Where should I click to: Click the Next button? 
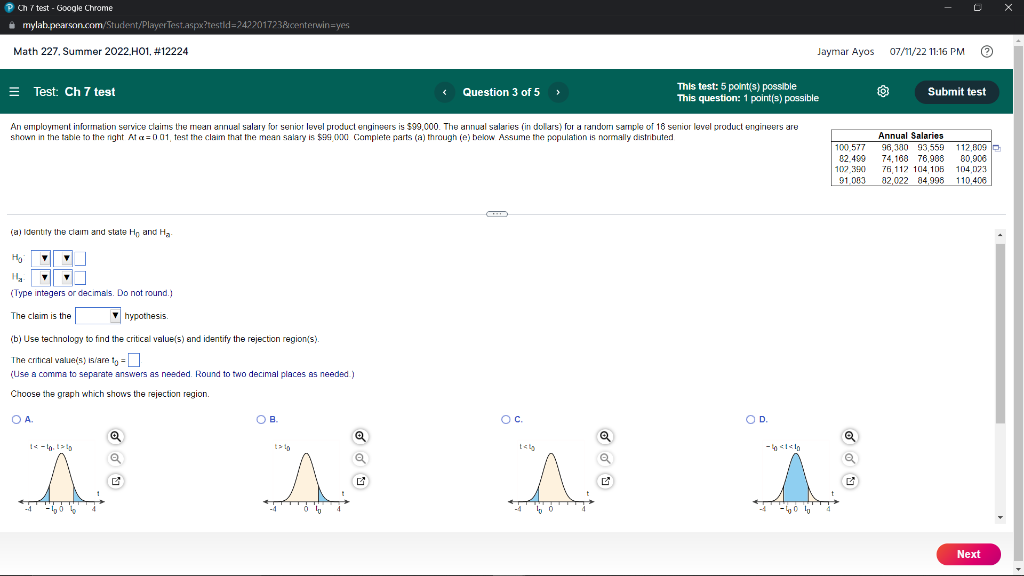tap(968, 554)
